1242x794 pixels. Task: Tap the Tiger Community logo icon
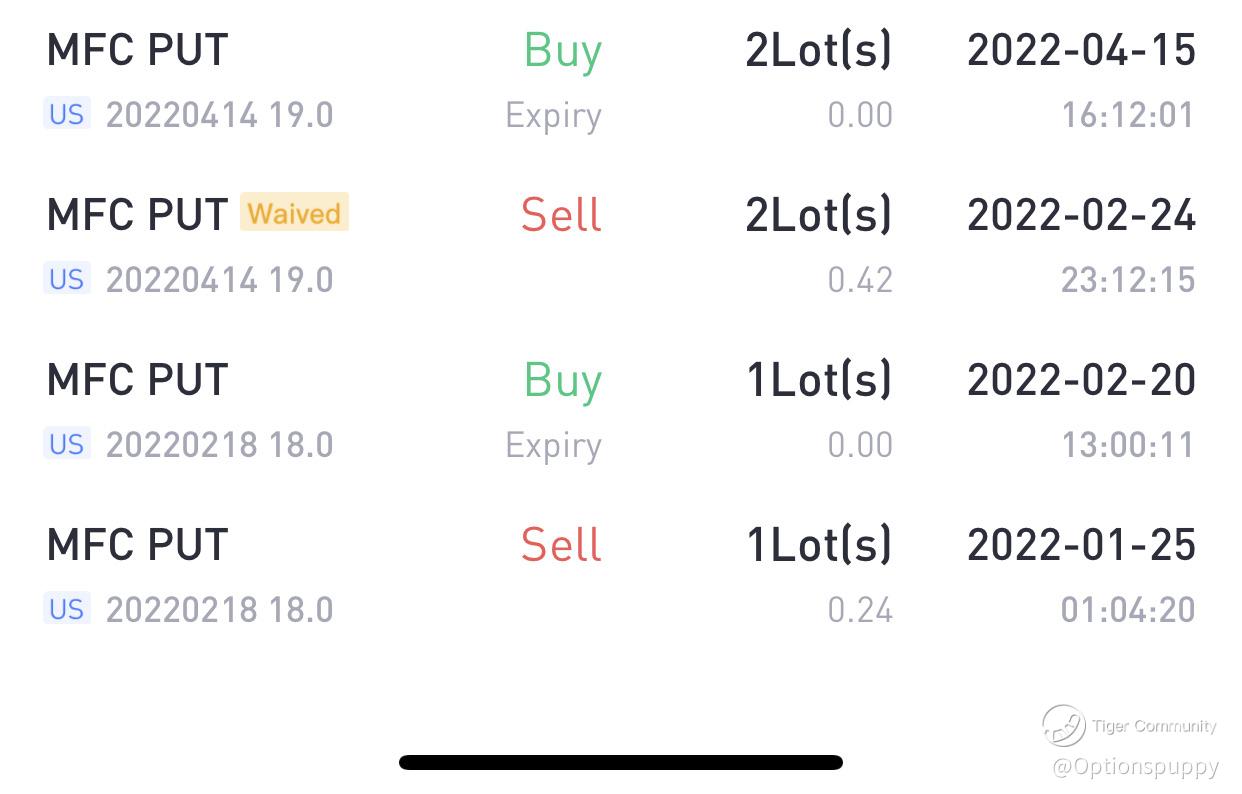coord(1063,726)
